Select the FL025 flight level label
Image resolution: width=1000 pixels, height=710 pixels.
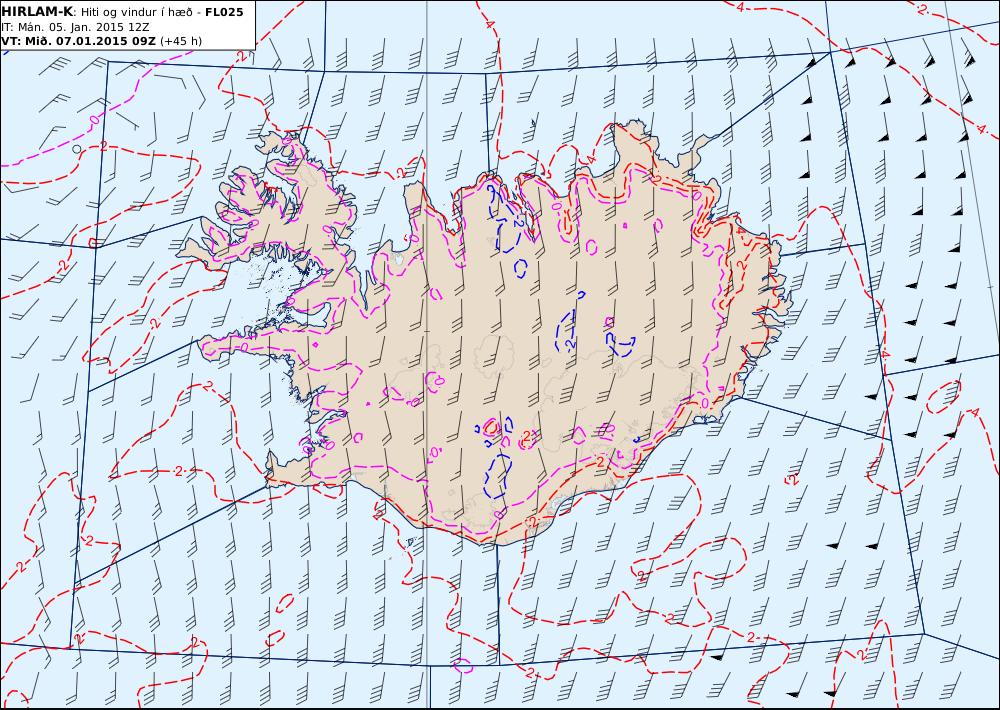click(224, 12)
